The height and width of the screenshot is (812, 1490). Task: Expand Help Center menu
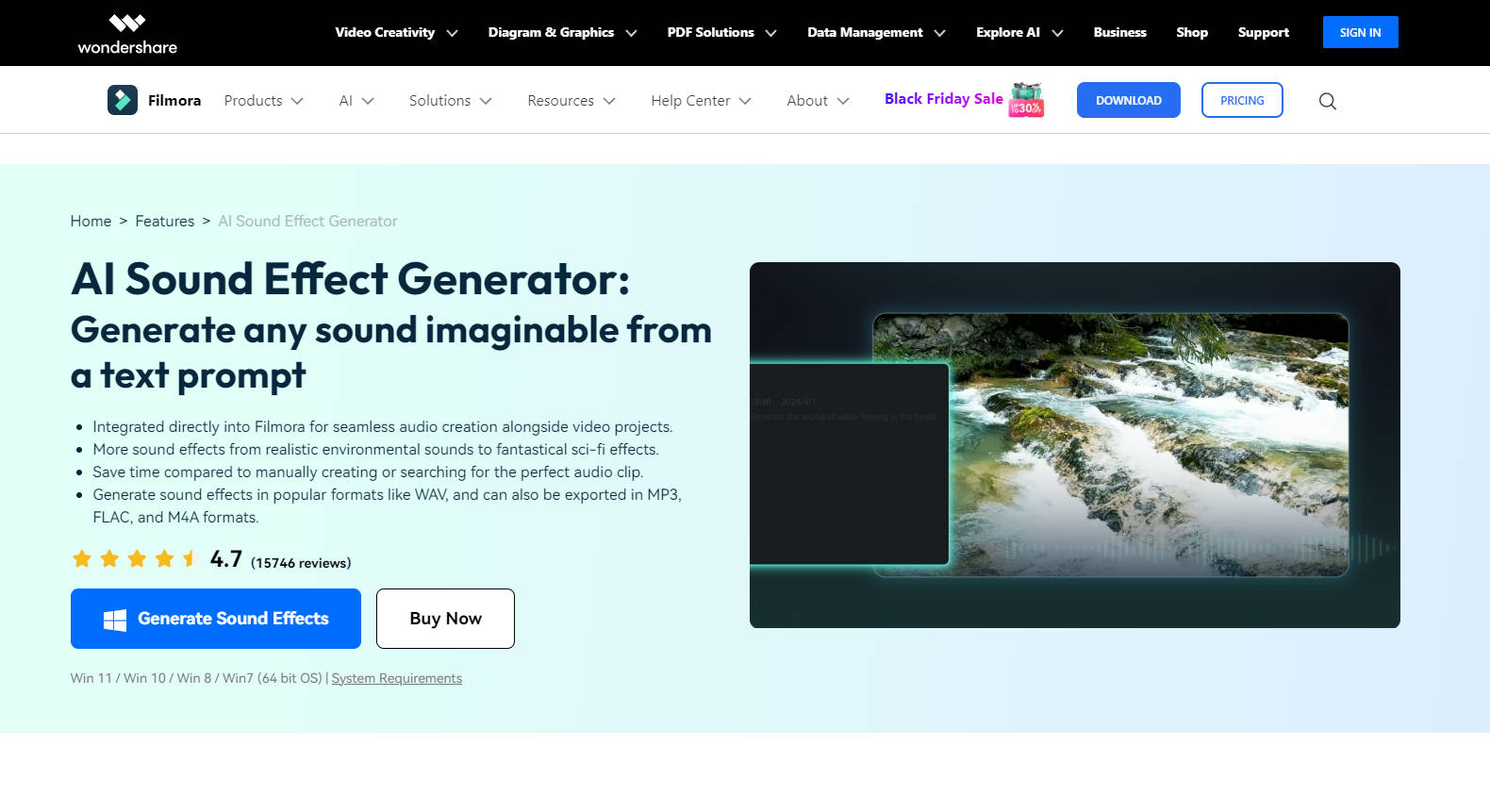701,101
